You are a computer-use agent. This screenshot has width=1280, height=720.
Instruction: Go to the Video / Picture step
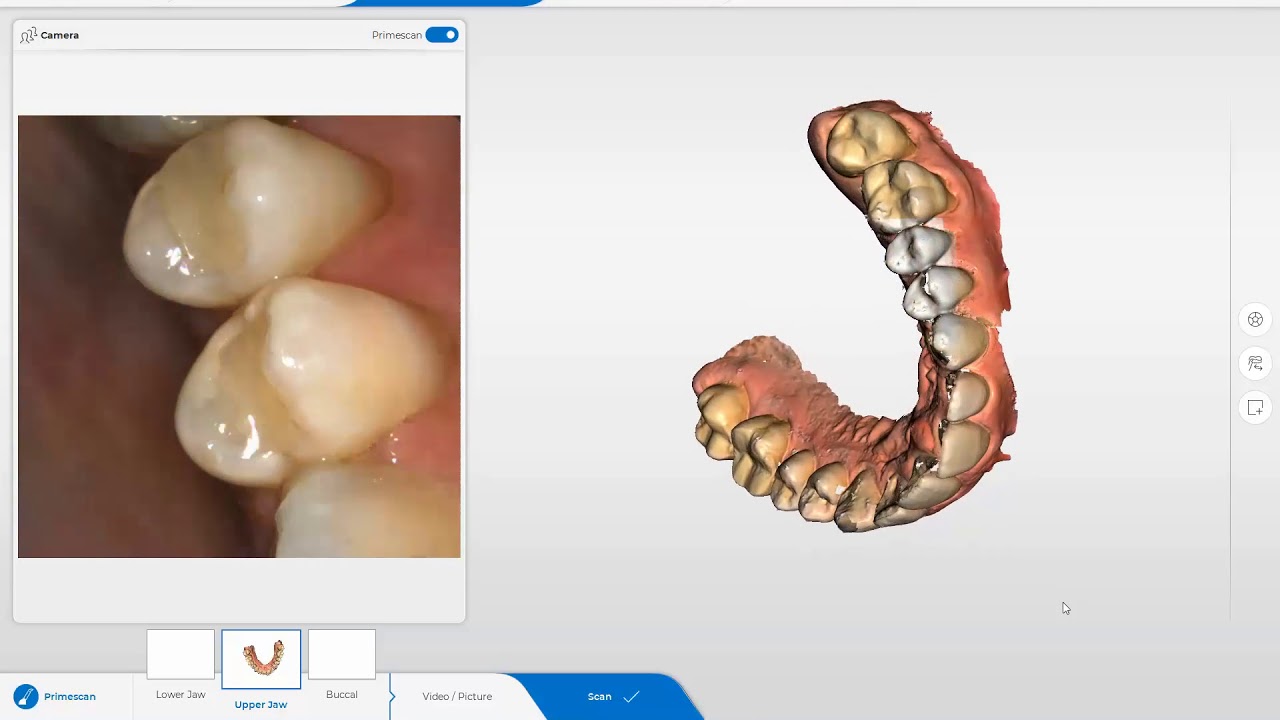click(x=457, y=696)
